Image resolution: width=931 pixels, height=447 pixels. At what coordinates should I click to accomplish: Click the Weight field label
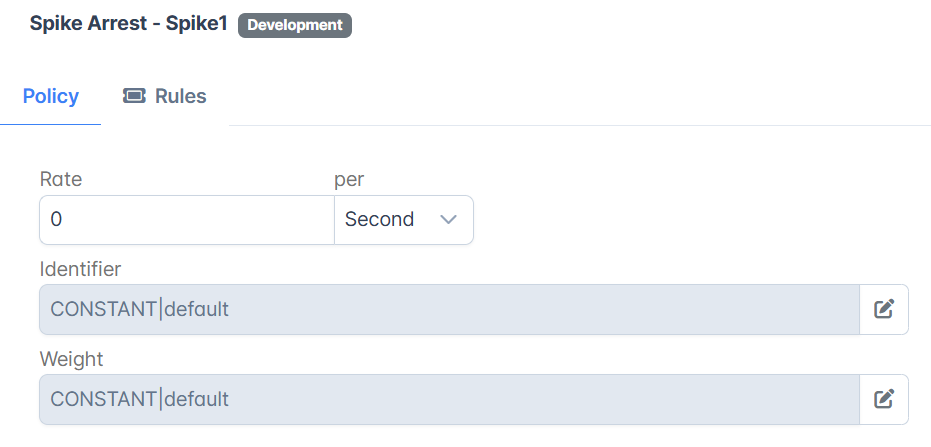(x=71, y=359)
